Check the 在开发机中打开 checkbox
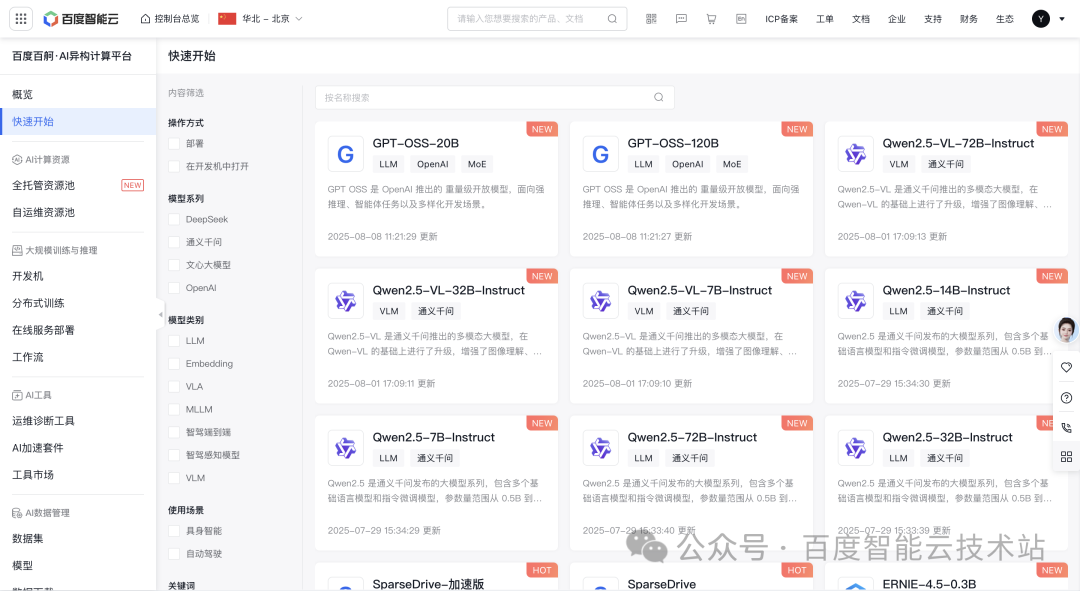 (x=174, y=166)
